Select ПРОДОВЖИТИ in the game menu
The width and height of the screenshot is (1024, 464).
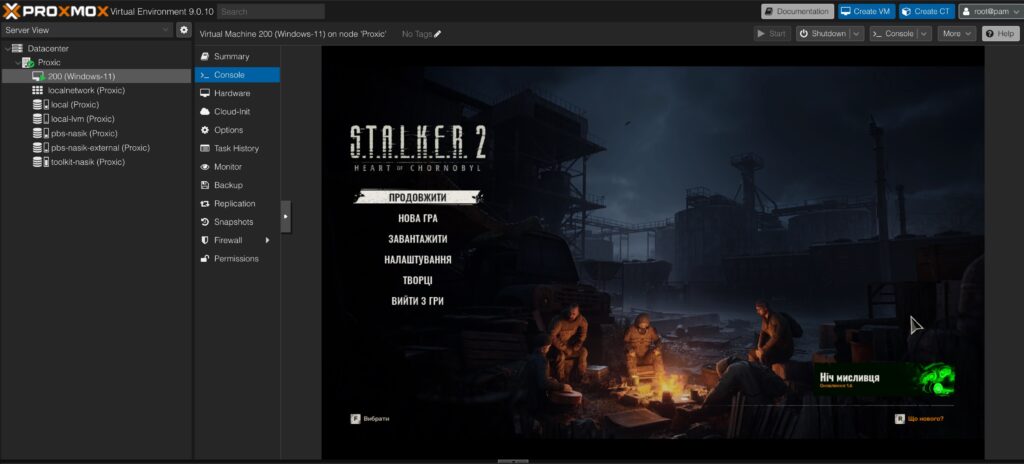click(x=418, y=197)
